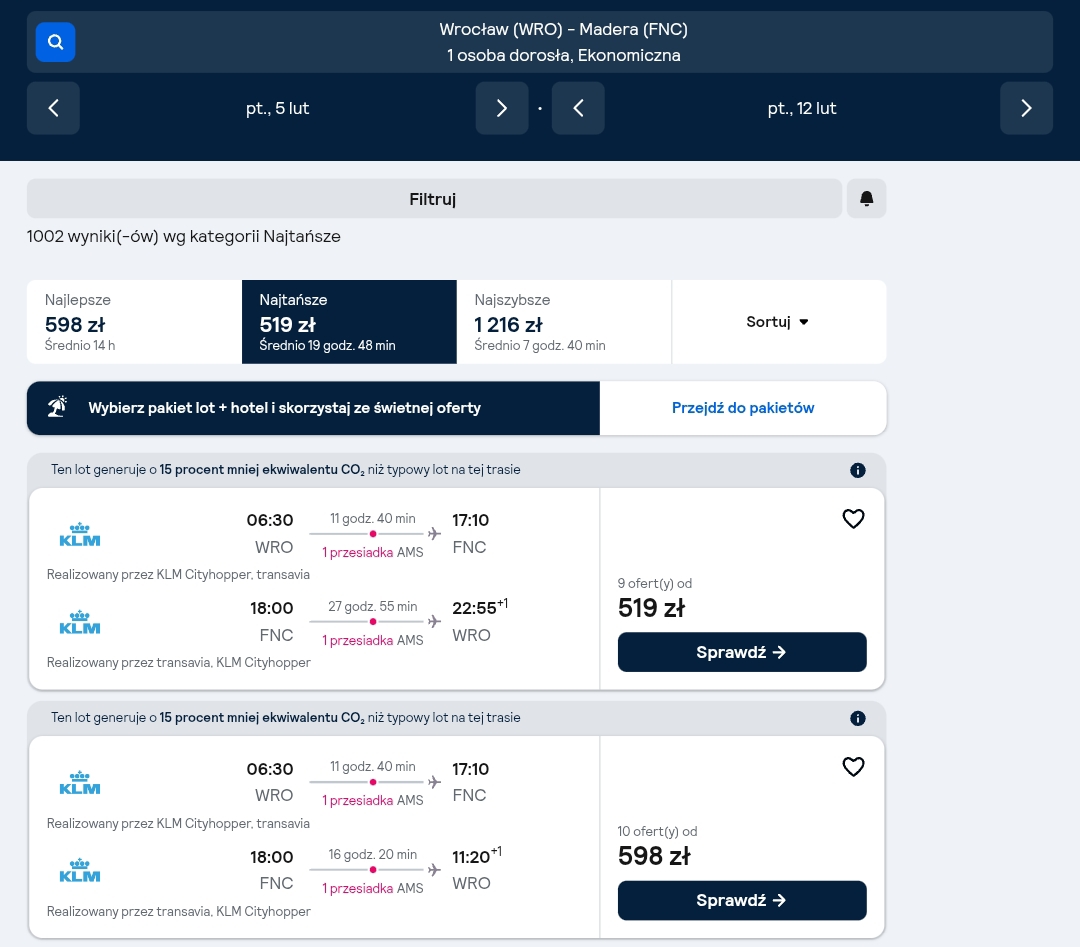This screenshot has height=947, width=1080.
Task: Click Sprawdź for the 598 zł offer
Action: (x=742, y=900)
